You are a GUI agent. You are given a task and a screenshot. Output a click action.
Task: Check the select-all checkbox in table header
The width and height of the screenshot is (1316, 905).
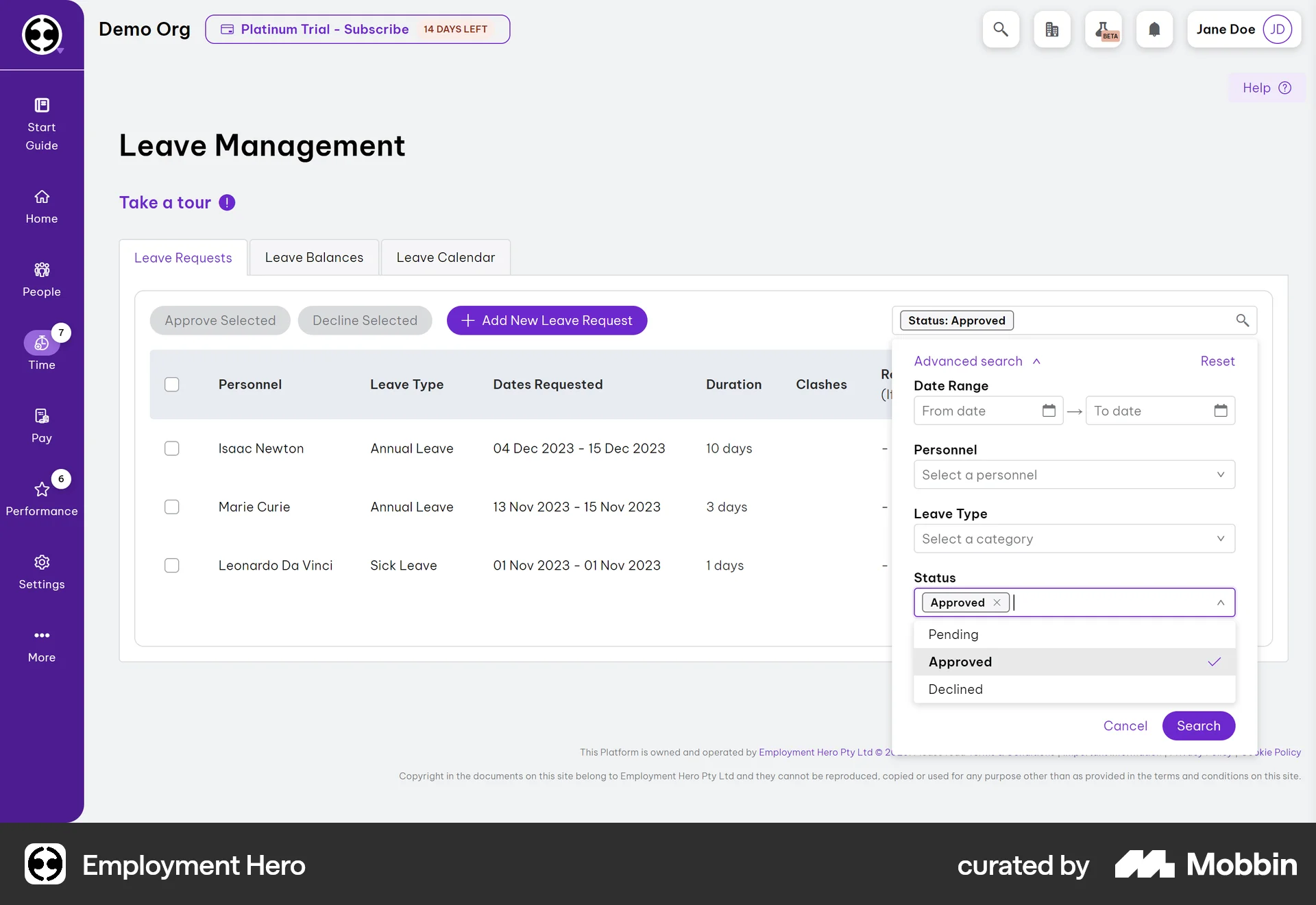coord(172,385)
